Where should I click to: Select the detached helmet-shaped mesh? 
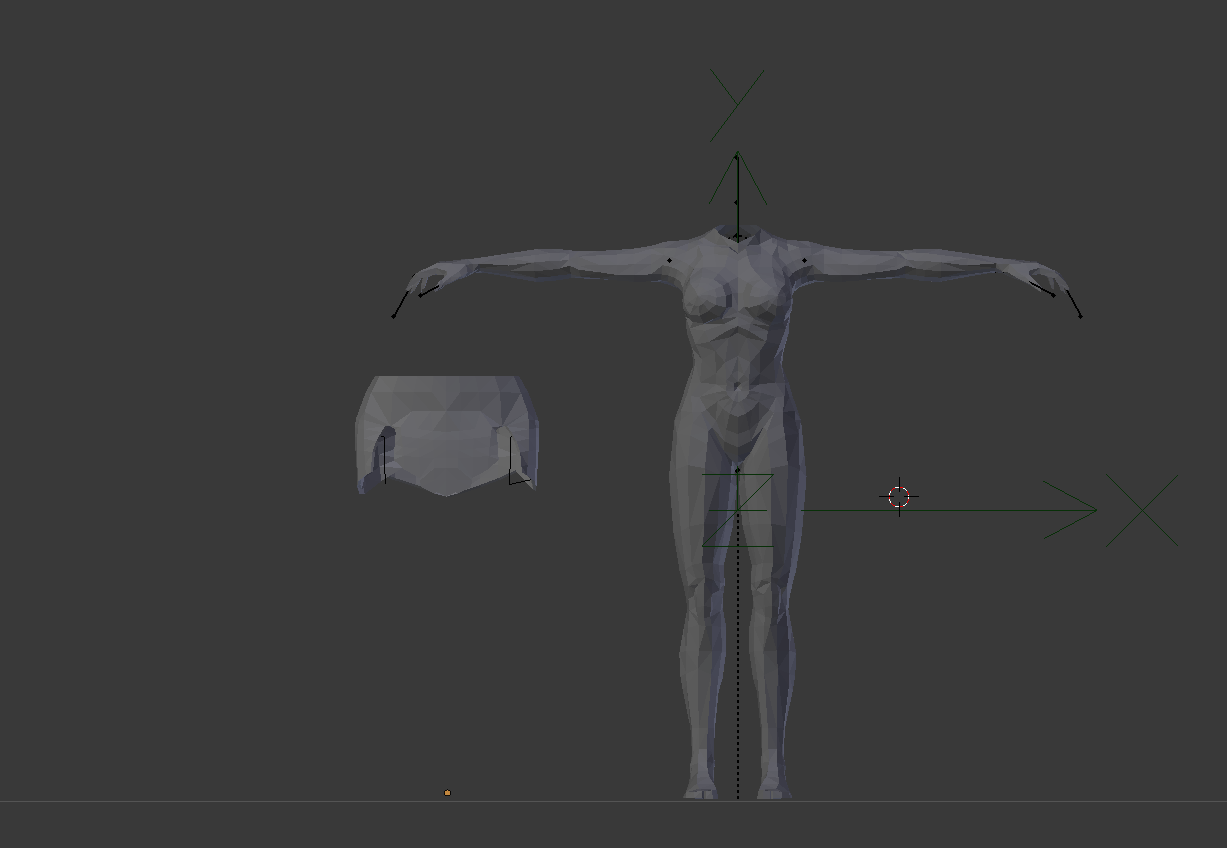[447, 435]
